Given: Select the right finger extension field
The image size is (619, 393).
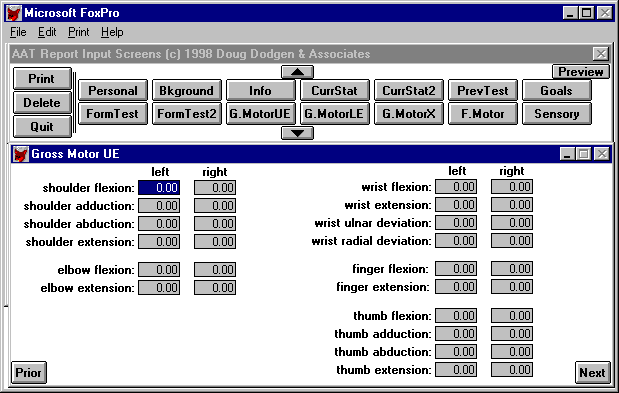Looking at the screenshot, I should (512, 287).
